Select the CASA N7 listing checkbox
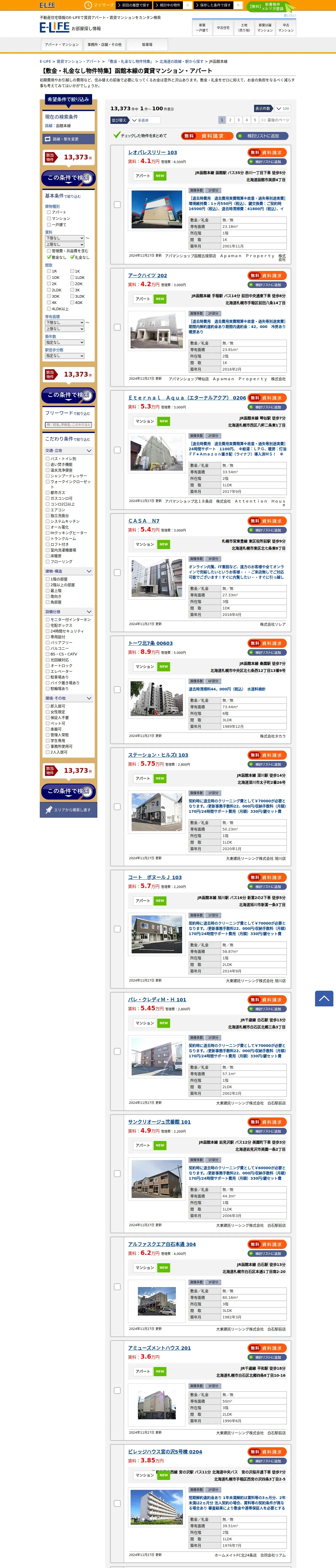Image resolution: width=336 pixels, height=1568 pixels. (x=117, y=573)
